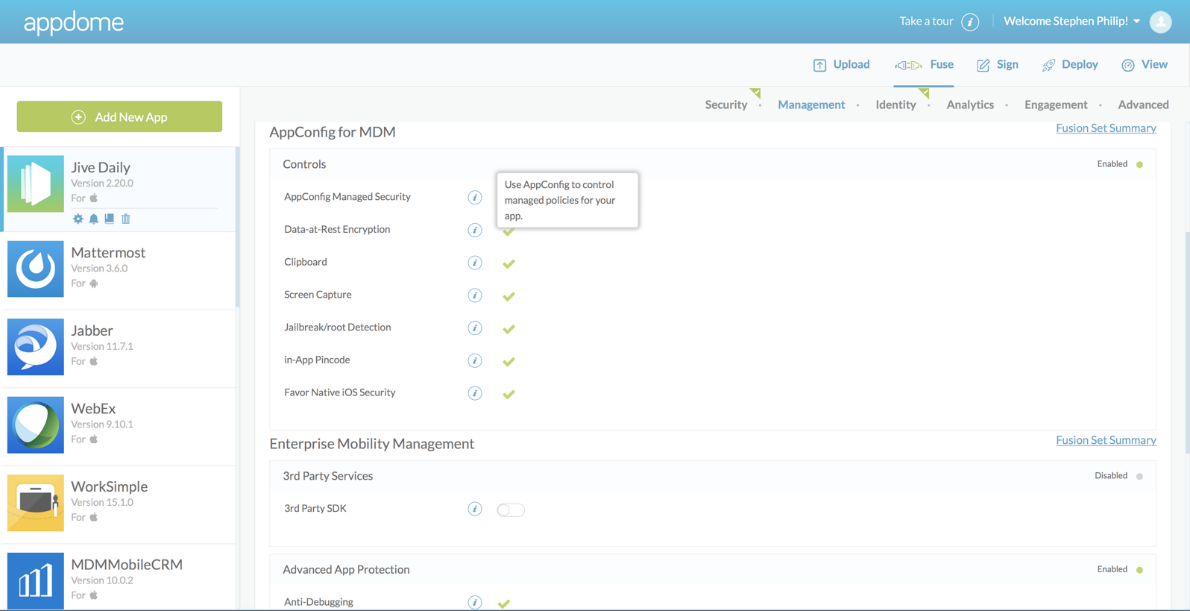Click the AppConfig for MDM heading
The height and width of the screenshot is (611, 1190).
(x=332, y=132)
